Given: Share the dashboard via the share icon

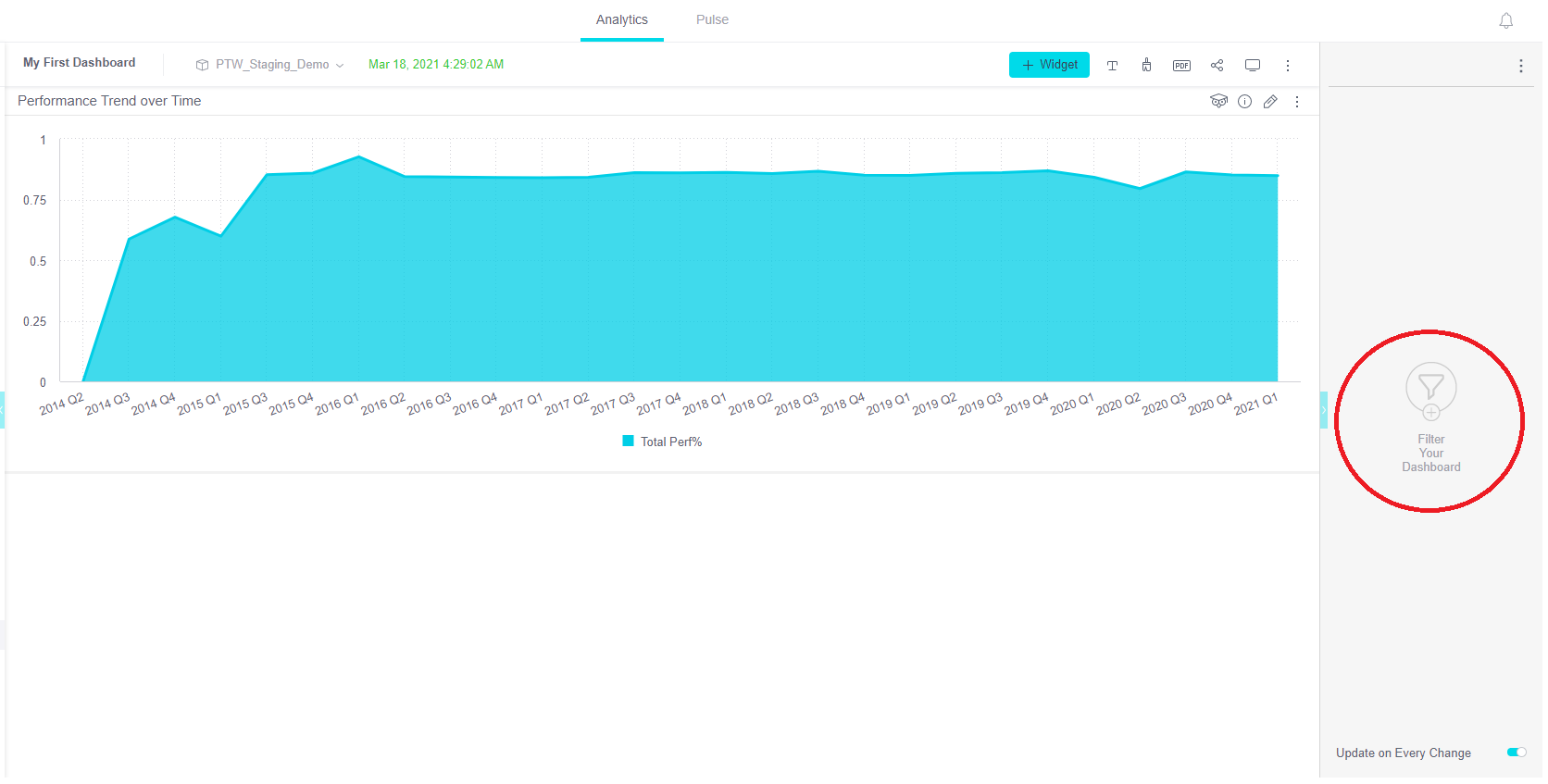Looking at the screenshot, I should [x=1217, y=66].
